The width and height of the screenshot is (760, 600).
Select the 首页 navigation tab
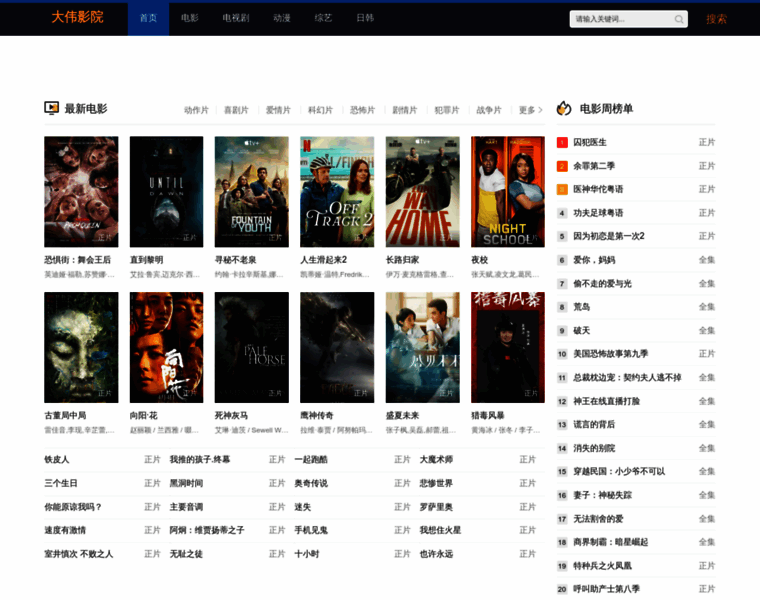[148, 18]
